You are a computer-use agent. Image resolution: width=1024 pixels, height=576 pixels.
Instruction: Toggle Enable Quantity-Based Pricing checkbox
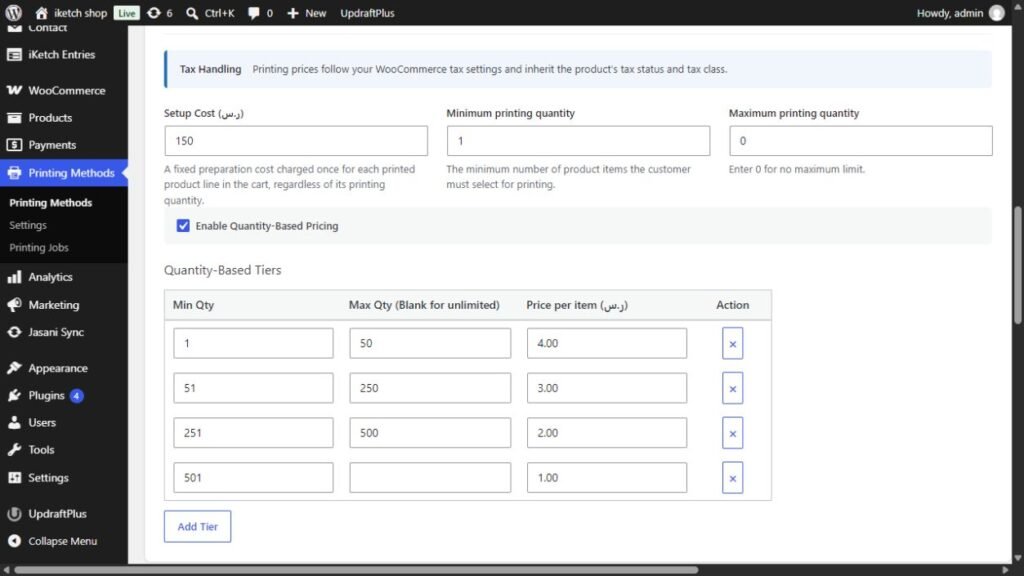(x=183, y=226)
